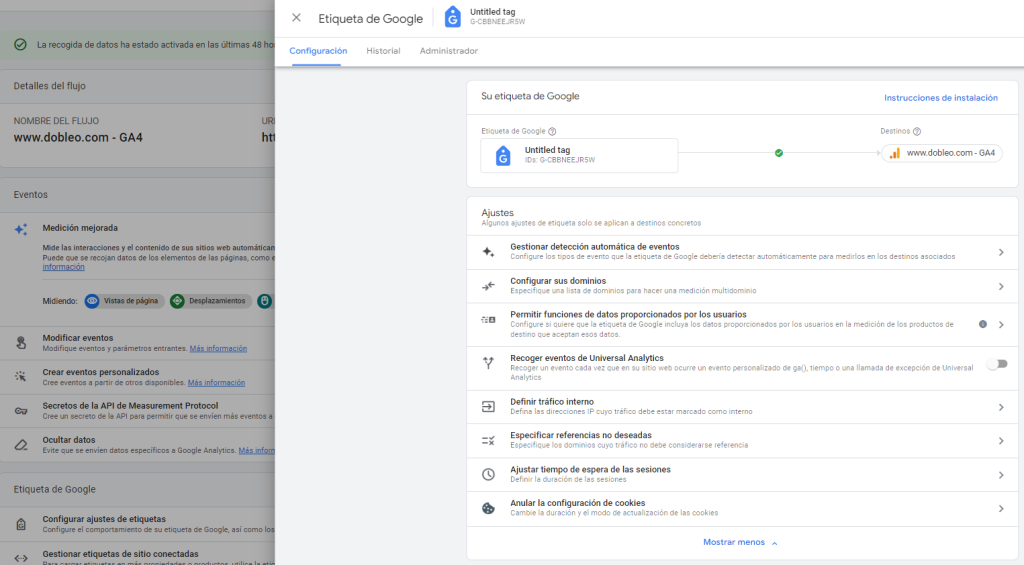Open Instrucciones de instalación link
Image resolution: width=1024 pixels, height=565 pixels.
pos(940,98)
